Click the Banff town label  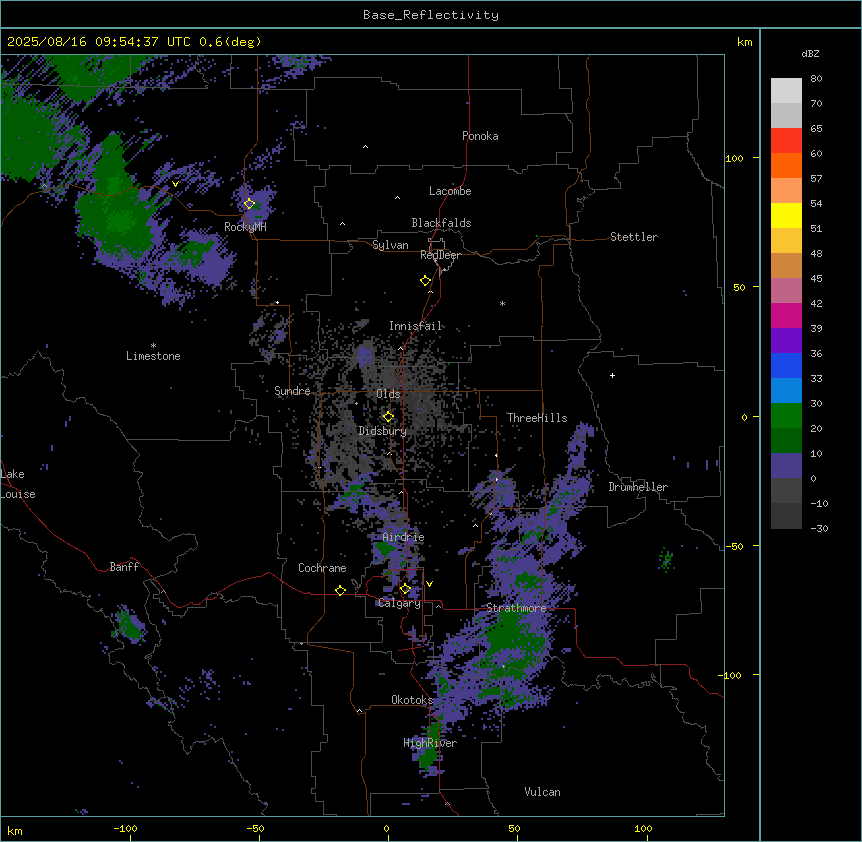click(124, 567)
